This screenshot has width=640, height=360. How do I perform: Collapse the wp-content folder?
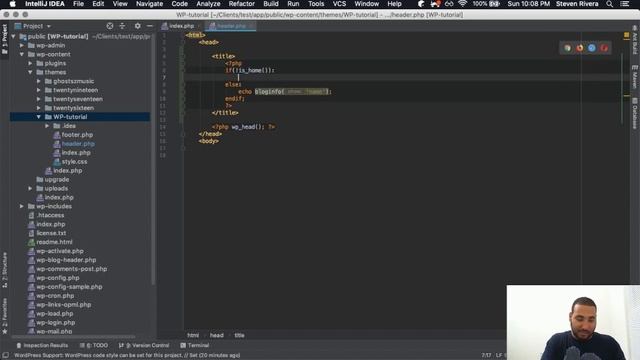22,54
